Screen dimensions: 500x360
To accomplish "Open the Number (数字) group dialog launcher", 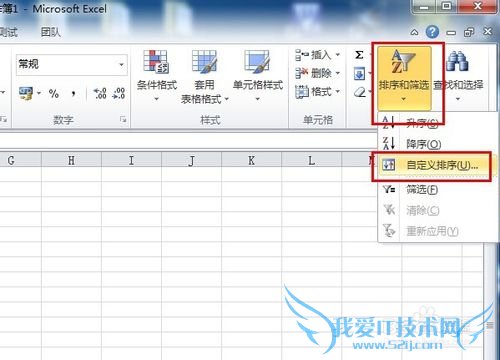I will [x=123, y=119].
